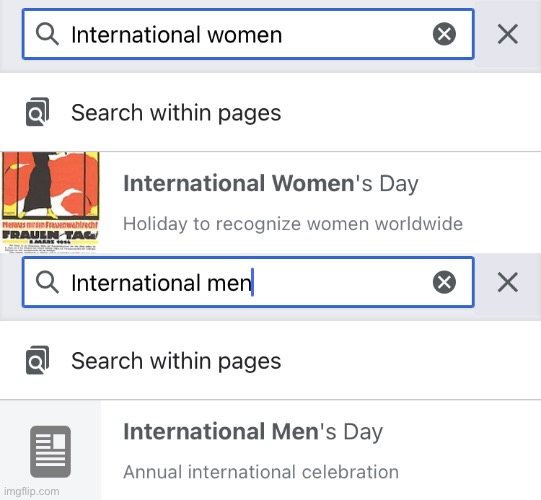Click the magnifier icon beside "International women"

coord(47,34)
